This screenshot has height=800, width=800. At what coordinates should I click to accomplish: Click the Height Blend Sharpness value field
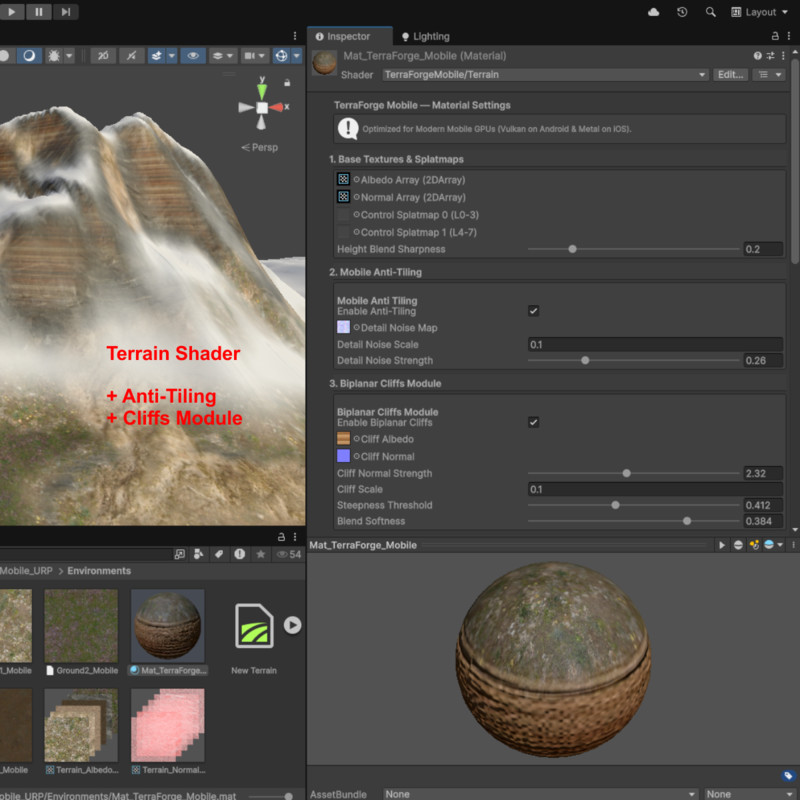pyautogui.click(x=763, y=249)
